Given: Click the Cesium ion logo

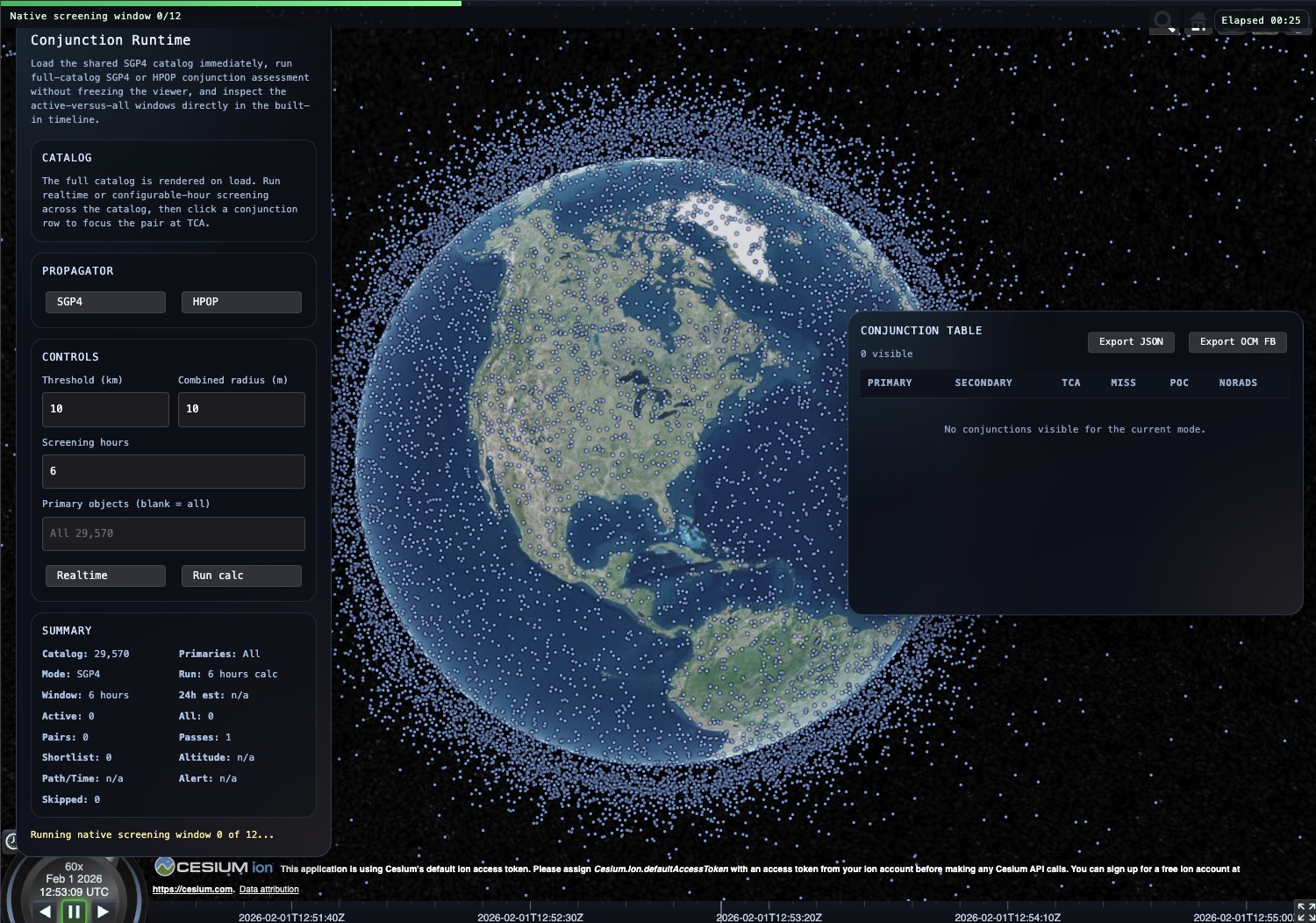Looking at the screenshot, I should pos(214,867).
